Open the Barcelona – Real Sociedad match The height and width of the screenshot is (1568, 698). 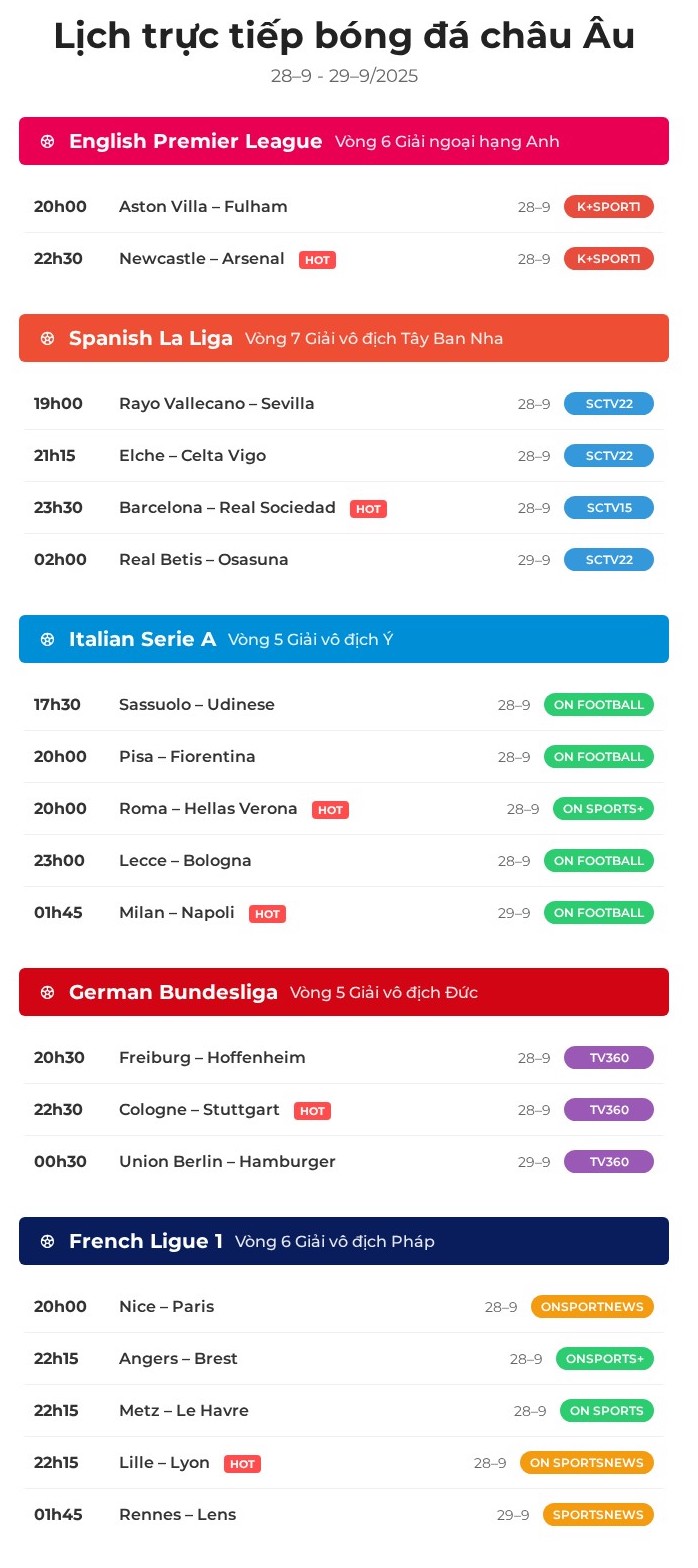227,508
